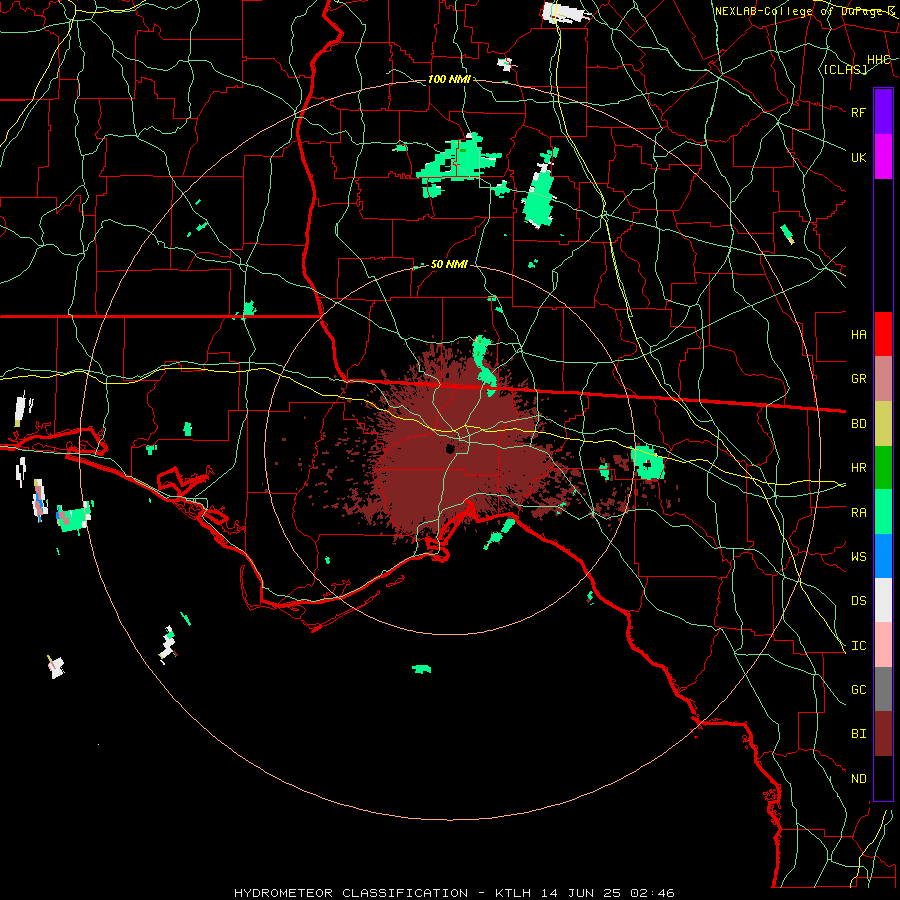Click the ND legend label
Viewport: 900px width, 900px height.
[x=858, y=779]
